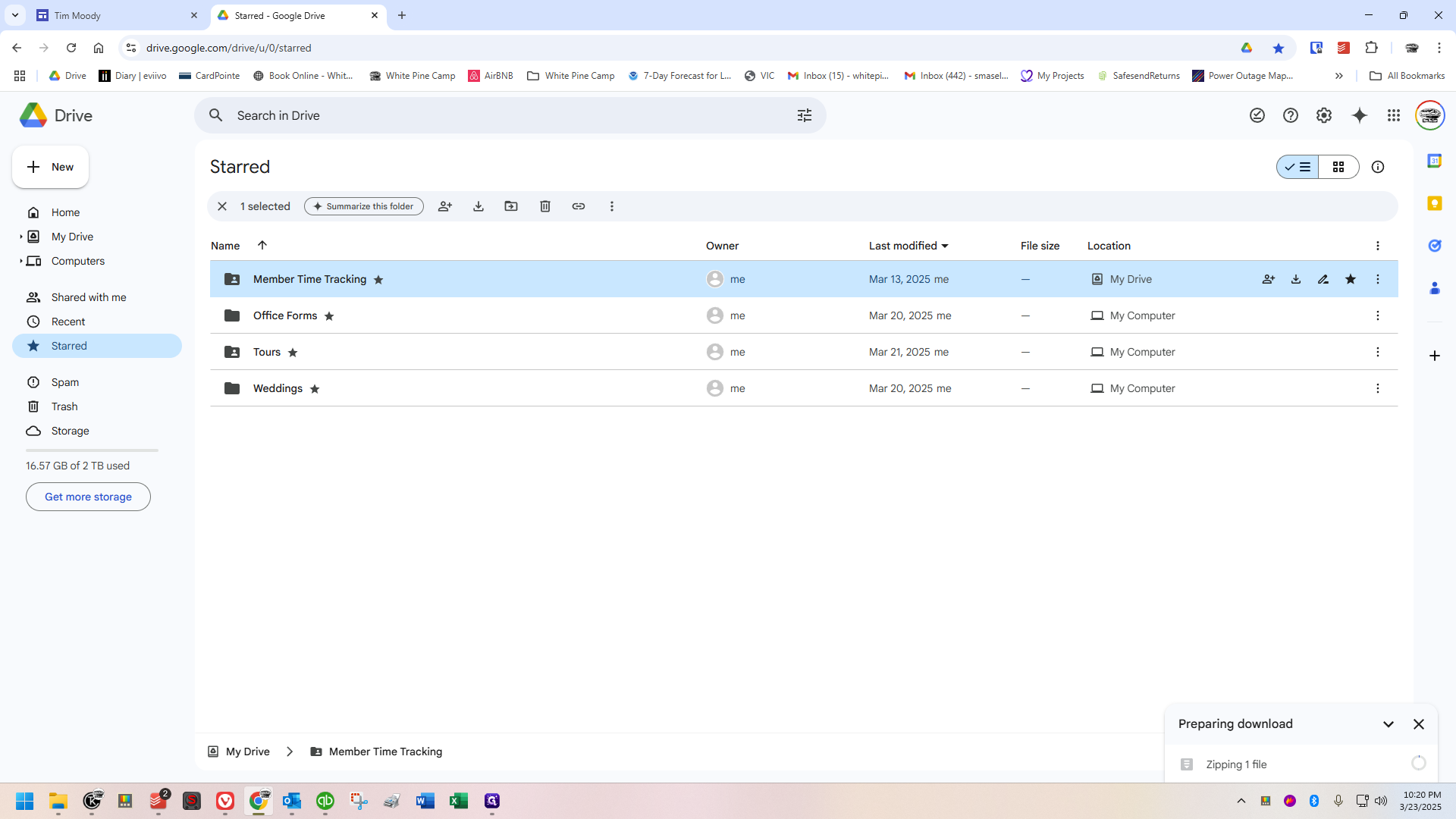Open the Chrome three-dot menu
Viewport: 1456px width, 819px height.
click(x=1439, y=48)
